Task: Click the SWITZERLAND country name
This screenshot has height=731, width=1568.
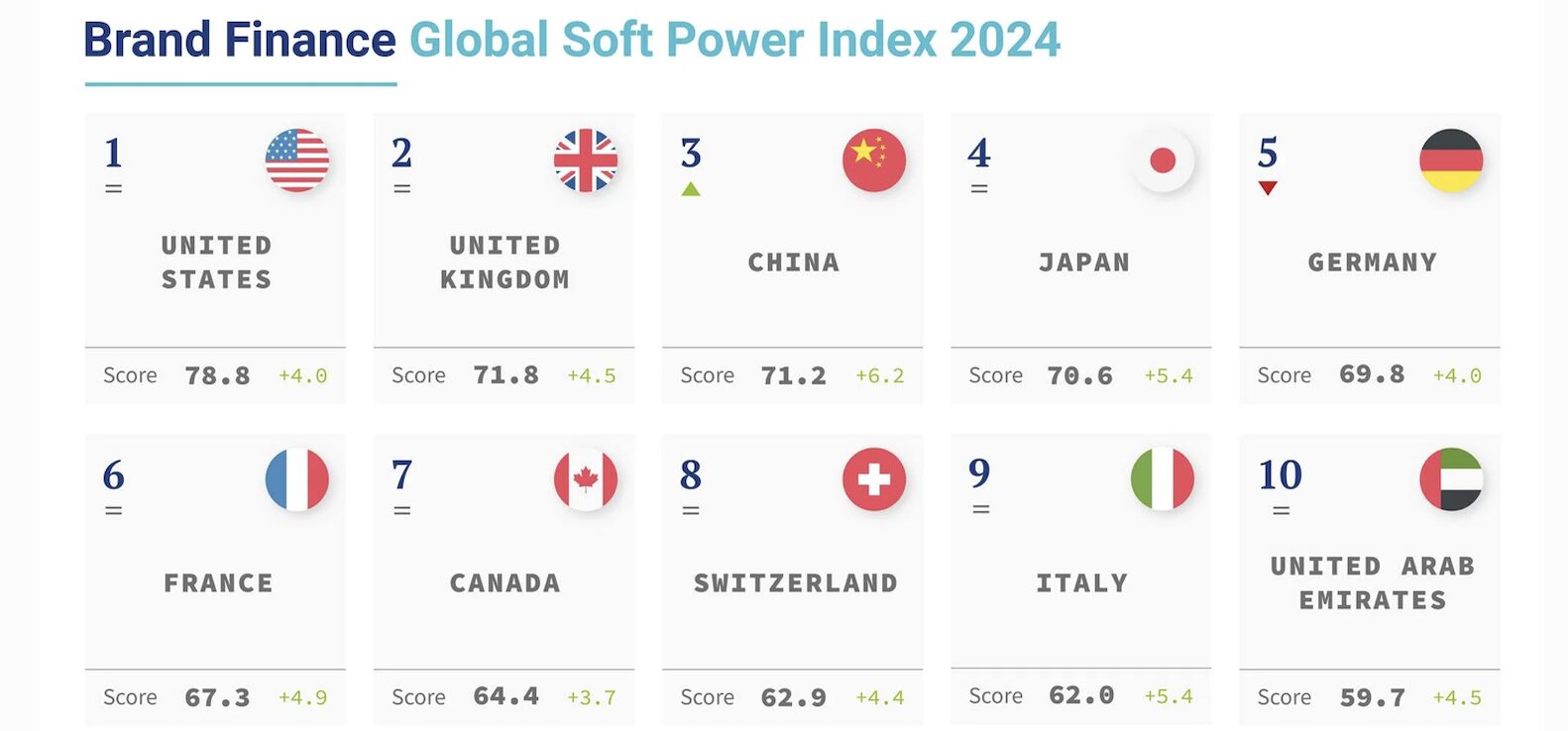Action: coord(795,583)
